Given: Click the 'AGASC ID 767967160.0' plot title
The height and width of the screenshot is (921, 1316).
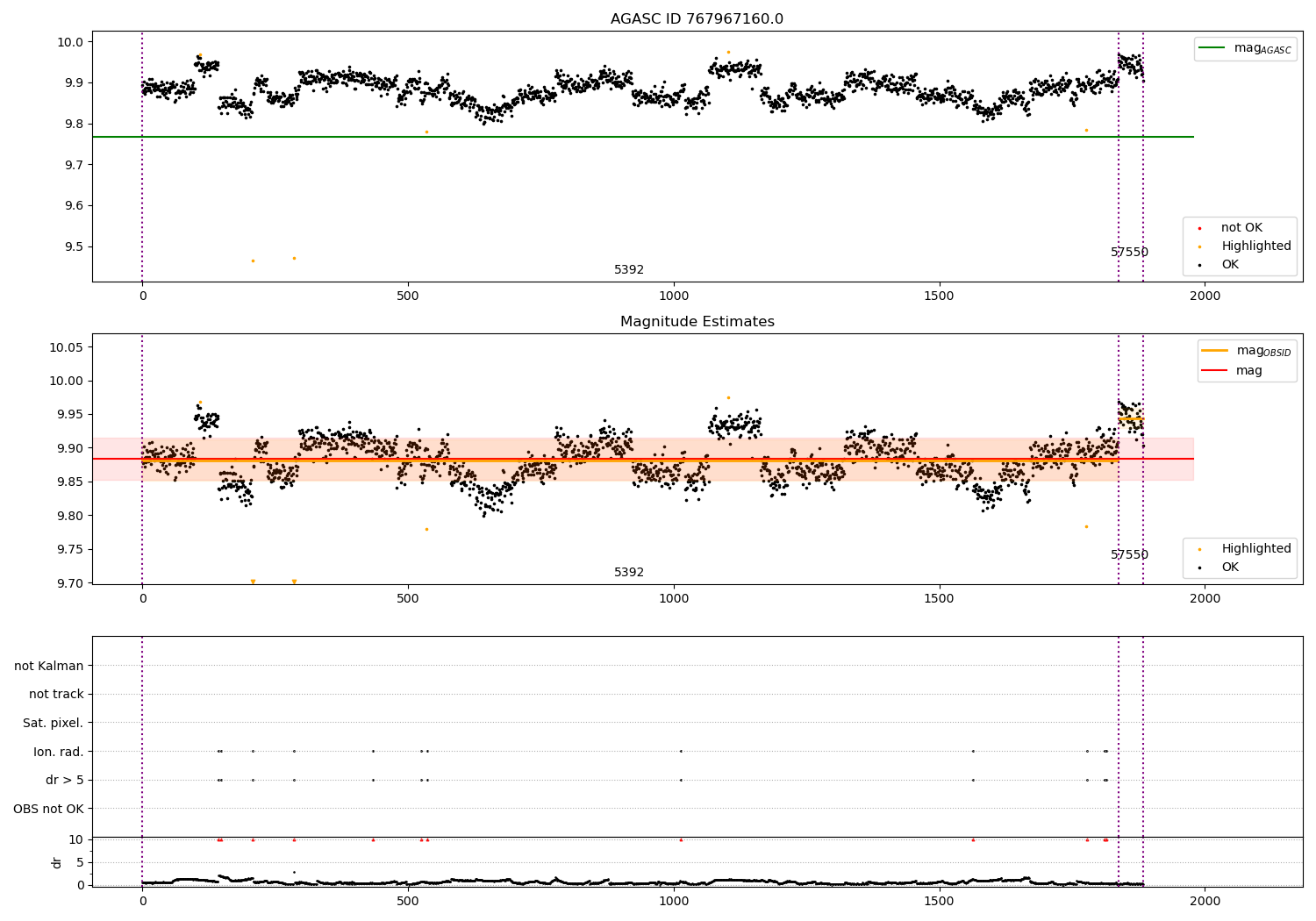Looking at the screenshot, I should [x=697, y=19].
